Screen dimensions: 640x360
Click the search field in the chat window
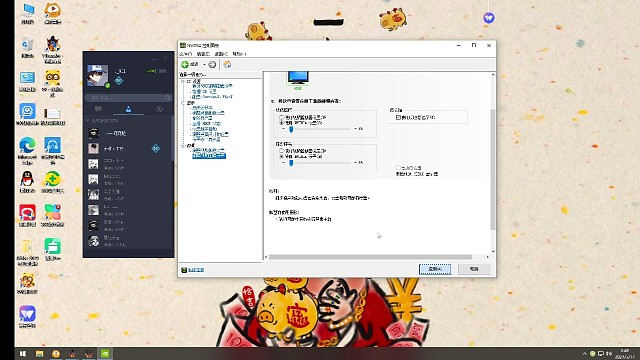(x=128, y=98)
